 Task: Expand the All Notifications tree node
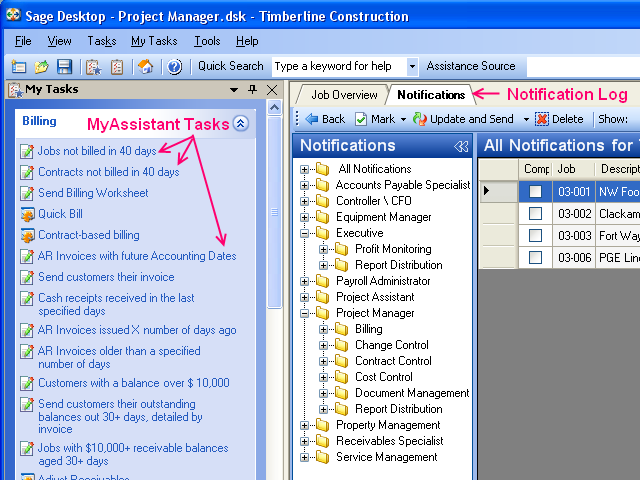pos(304,169)
